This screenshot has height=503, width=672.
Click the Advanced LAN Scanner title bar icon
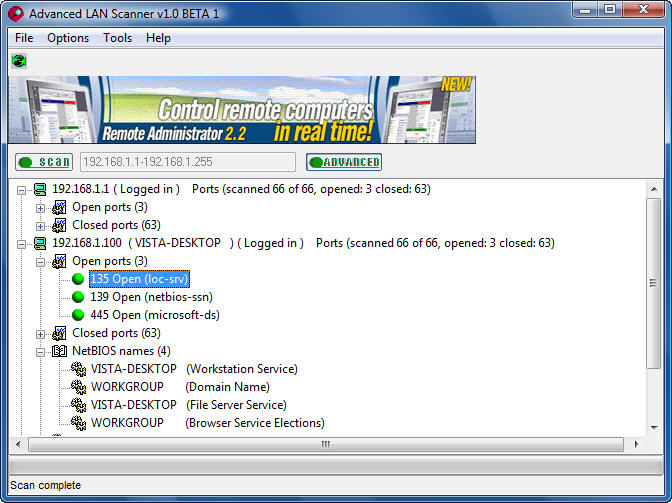click(x=15, y=13)
